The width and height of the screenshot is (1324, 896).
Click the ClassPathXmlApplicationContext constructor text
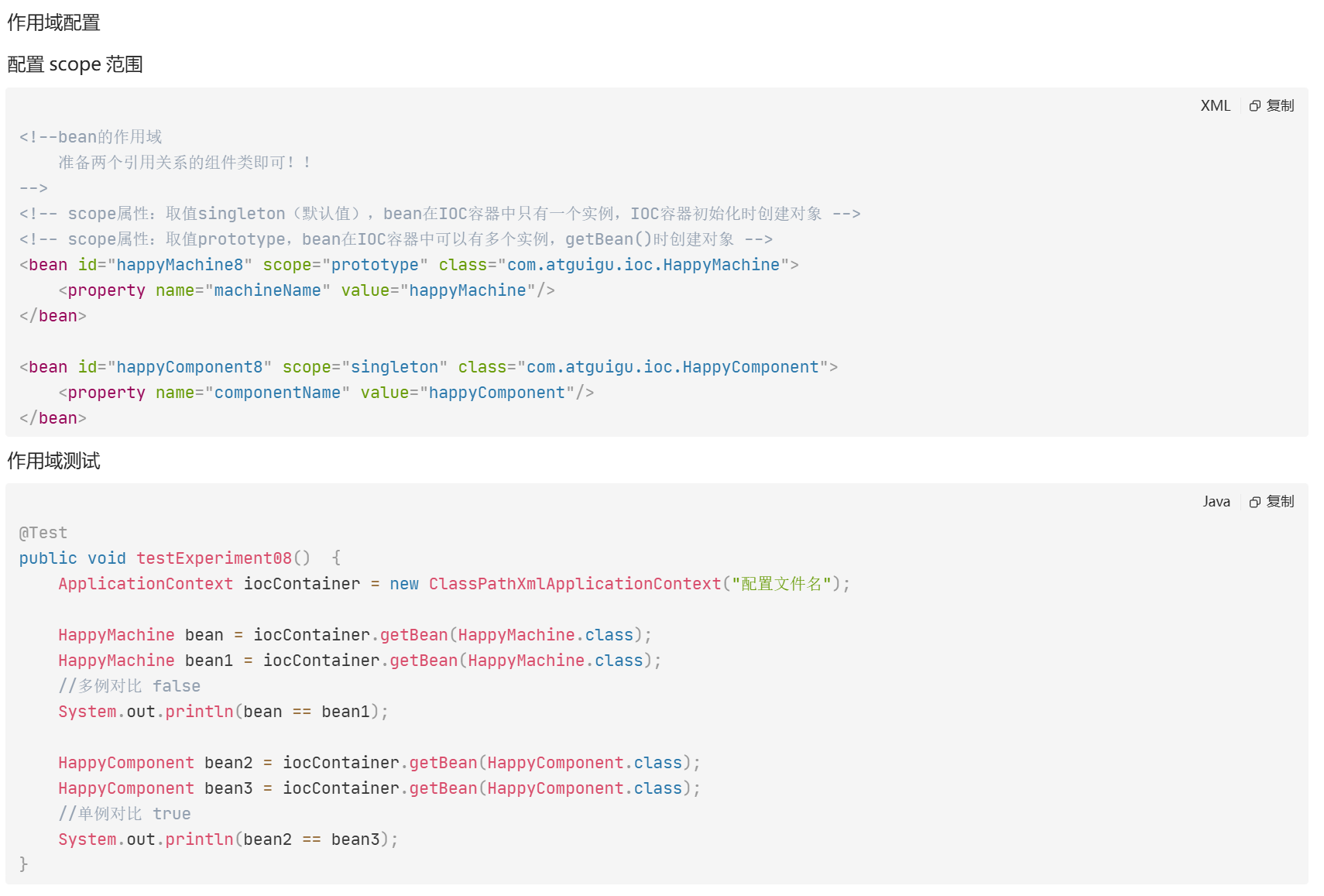point(575,584)
